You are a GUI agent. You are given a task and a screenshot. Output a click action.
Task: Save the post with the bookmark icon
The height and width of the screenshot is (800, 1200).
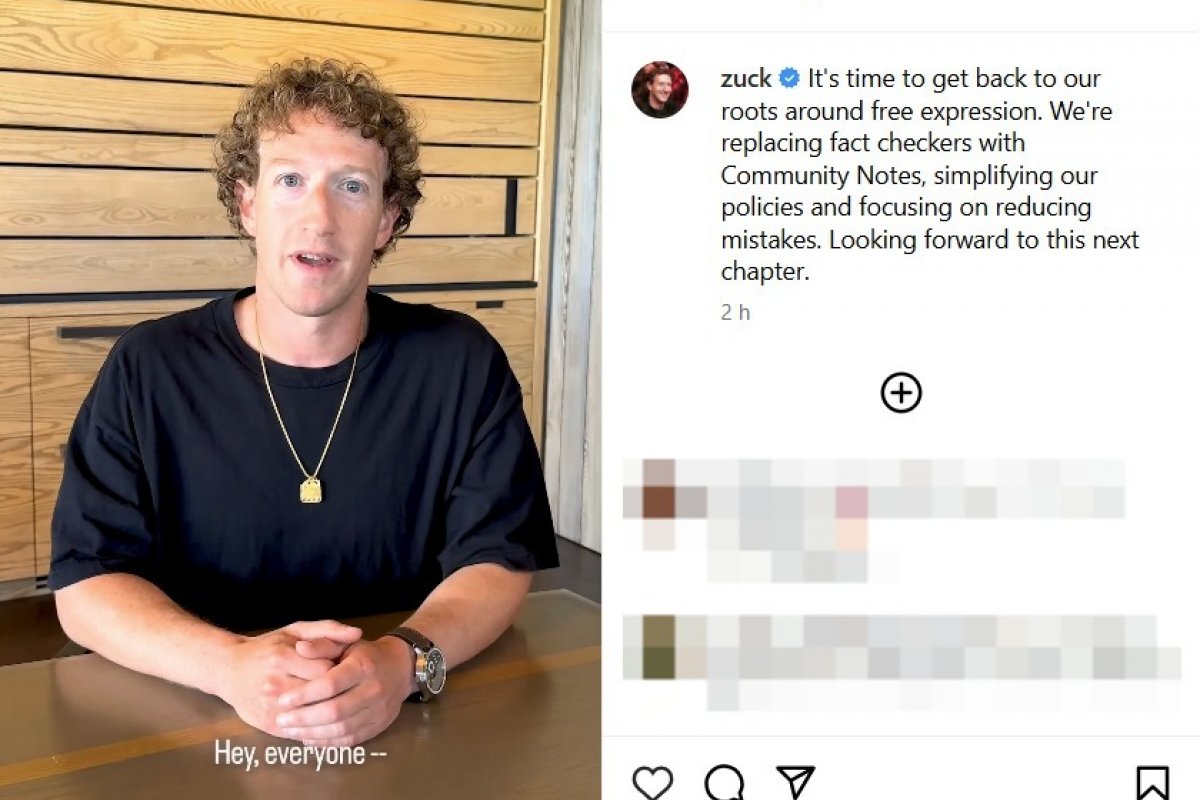click(x=1152, y=783)
